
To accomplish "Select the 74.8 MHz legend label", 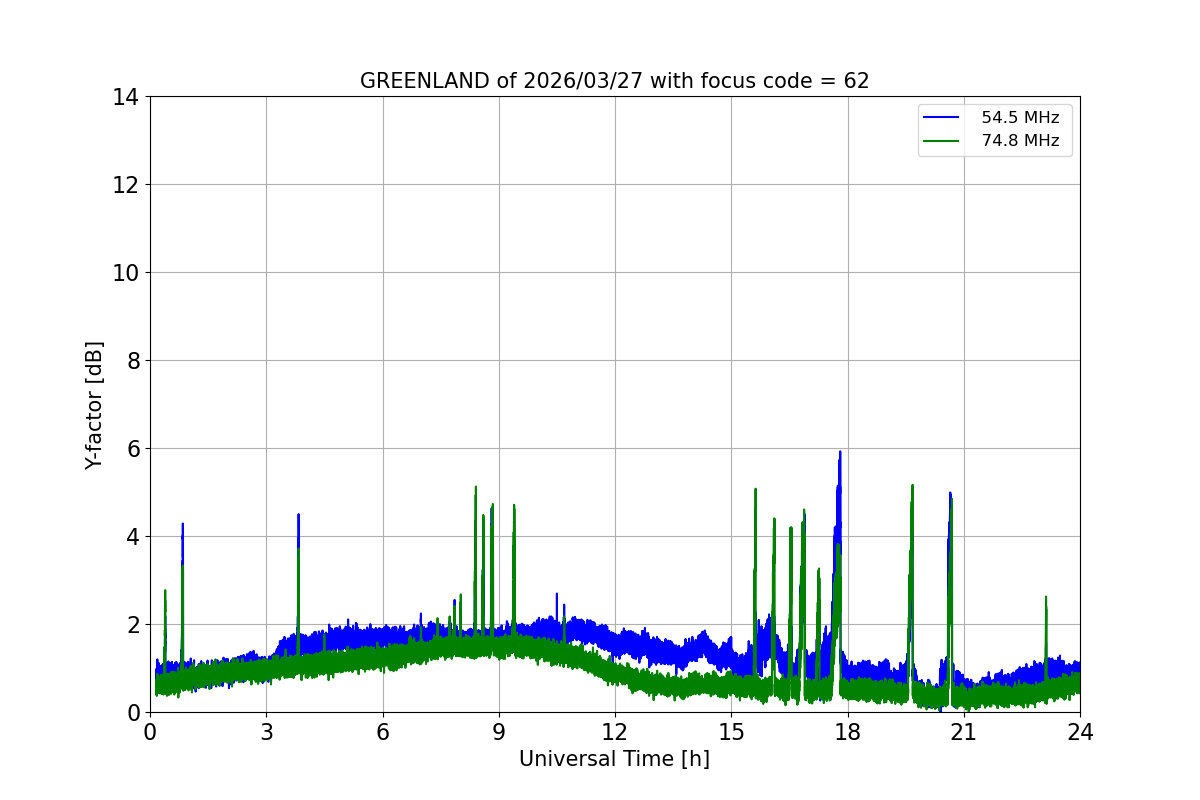I will coord(1020,141).
